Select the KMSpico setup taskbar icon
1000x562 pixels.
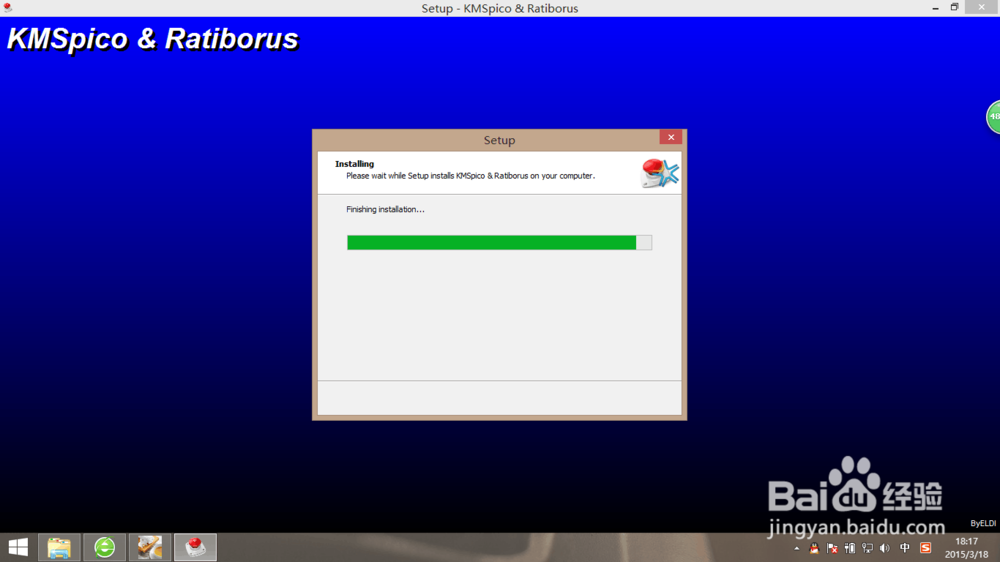point(195,547)
